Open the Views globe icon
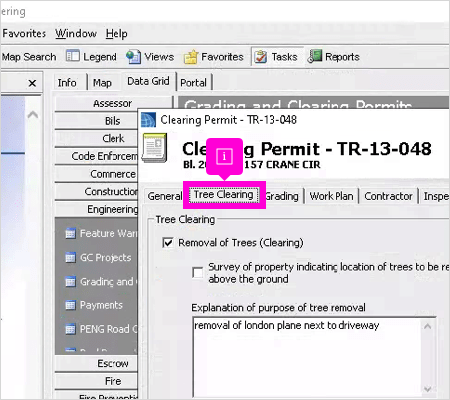450x400 pixels. [133, 57]
